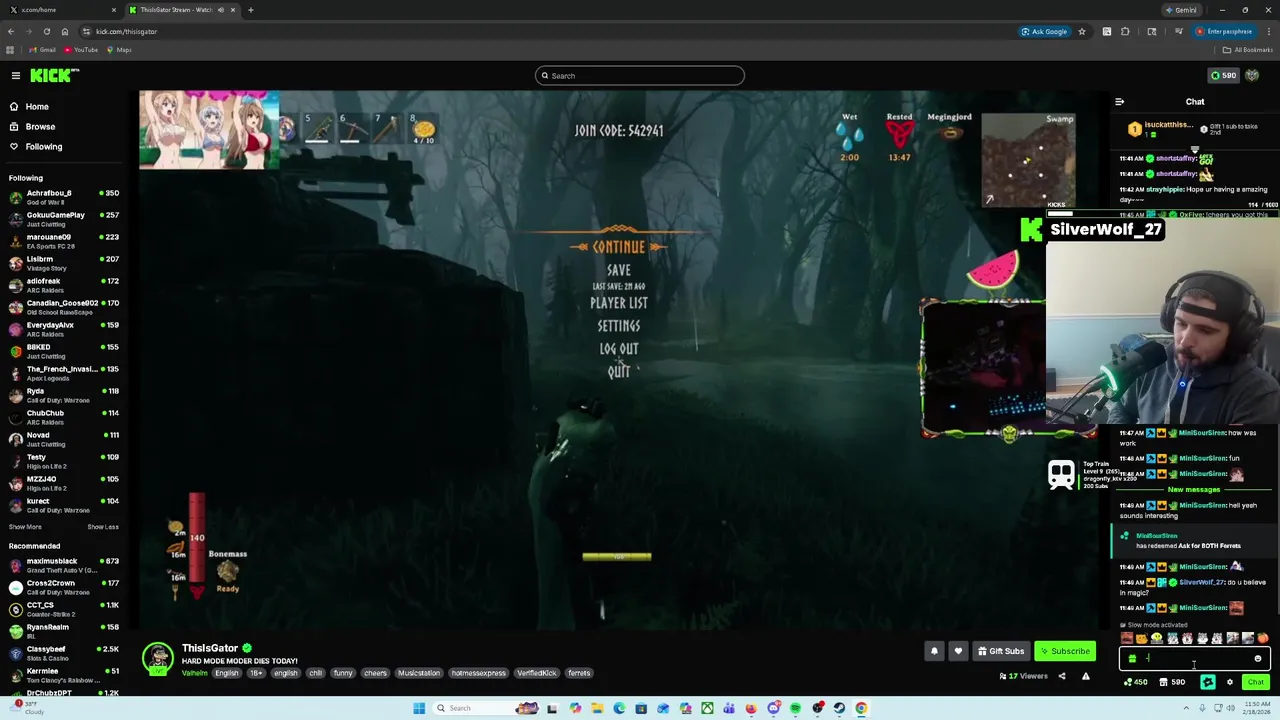
Task: Click the report warning triangle icon
Action: coord(1086,676)
